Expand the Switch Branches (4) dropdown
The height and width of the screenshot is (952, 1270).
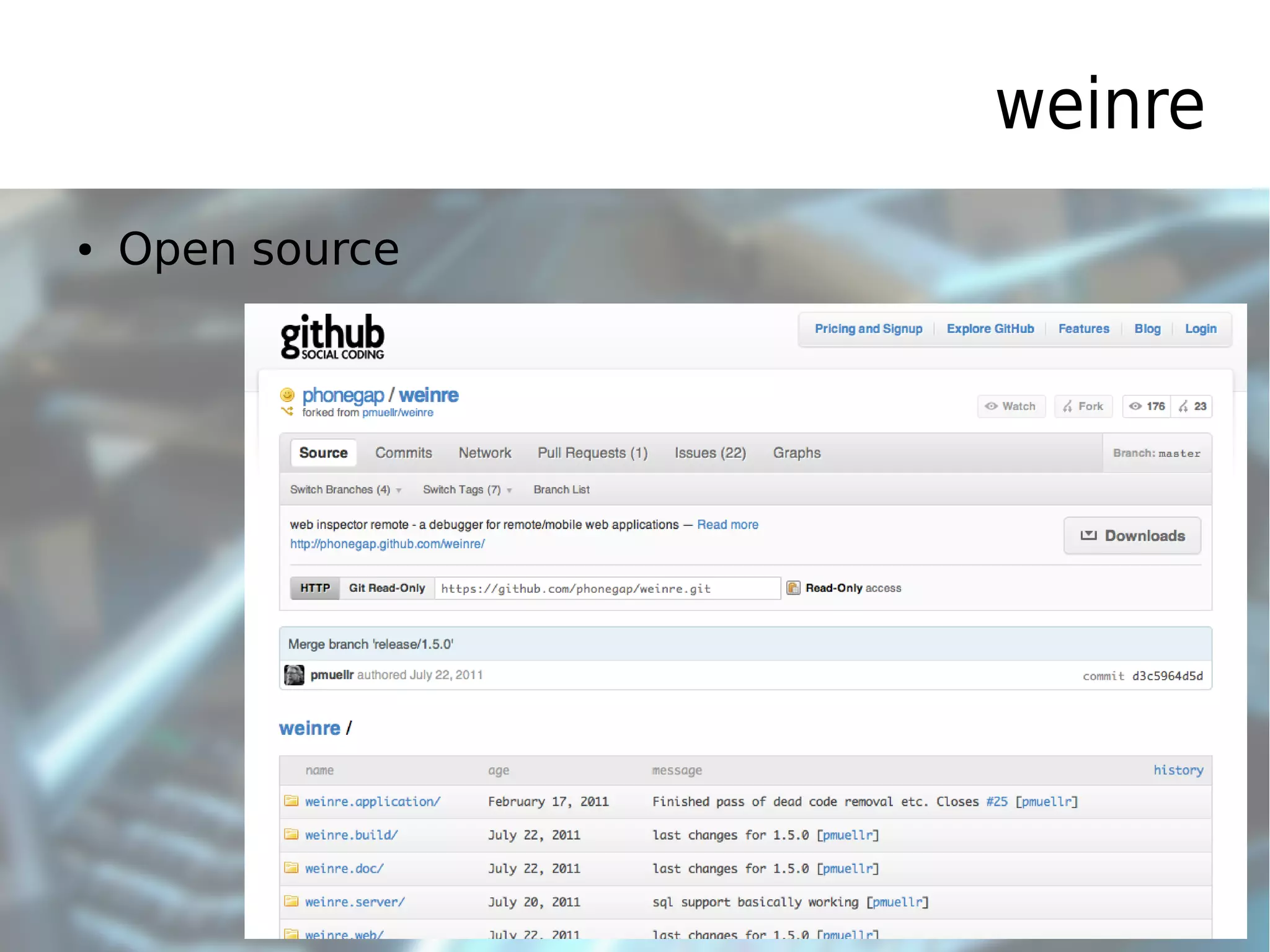pos(346,489)
